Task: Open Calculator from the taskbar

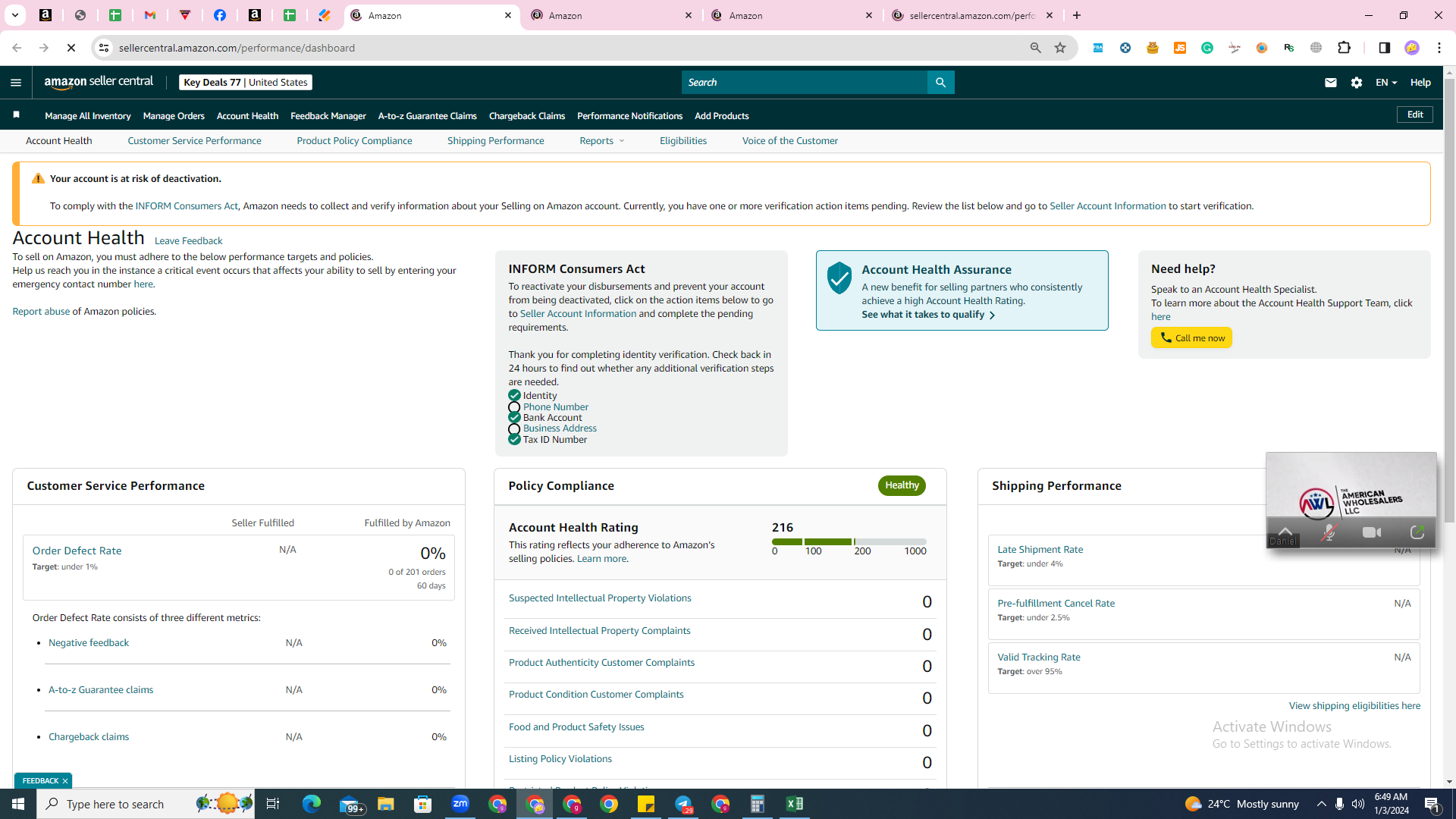Action: [757, 804]
